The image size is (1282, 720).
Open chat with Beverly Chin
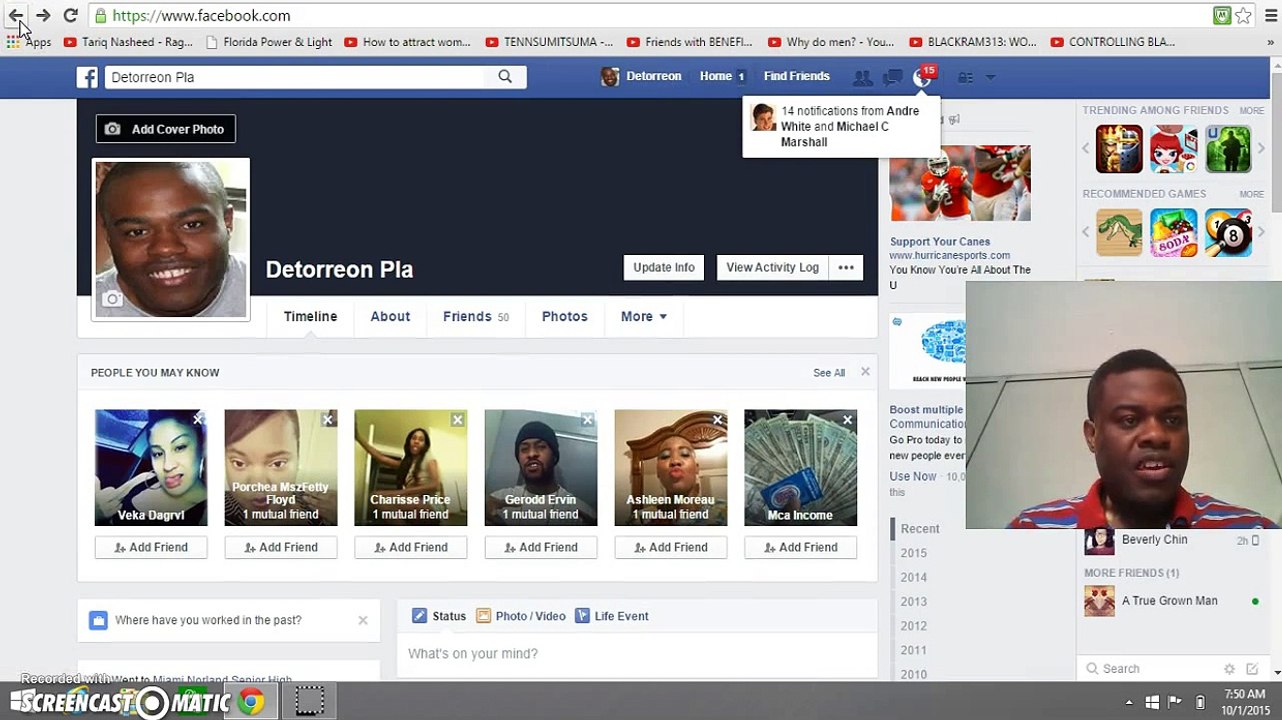point(1172,541)
